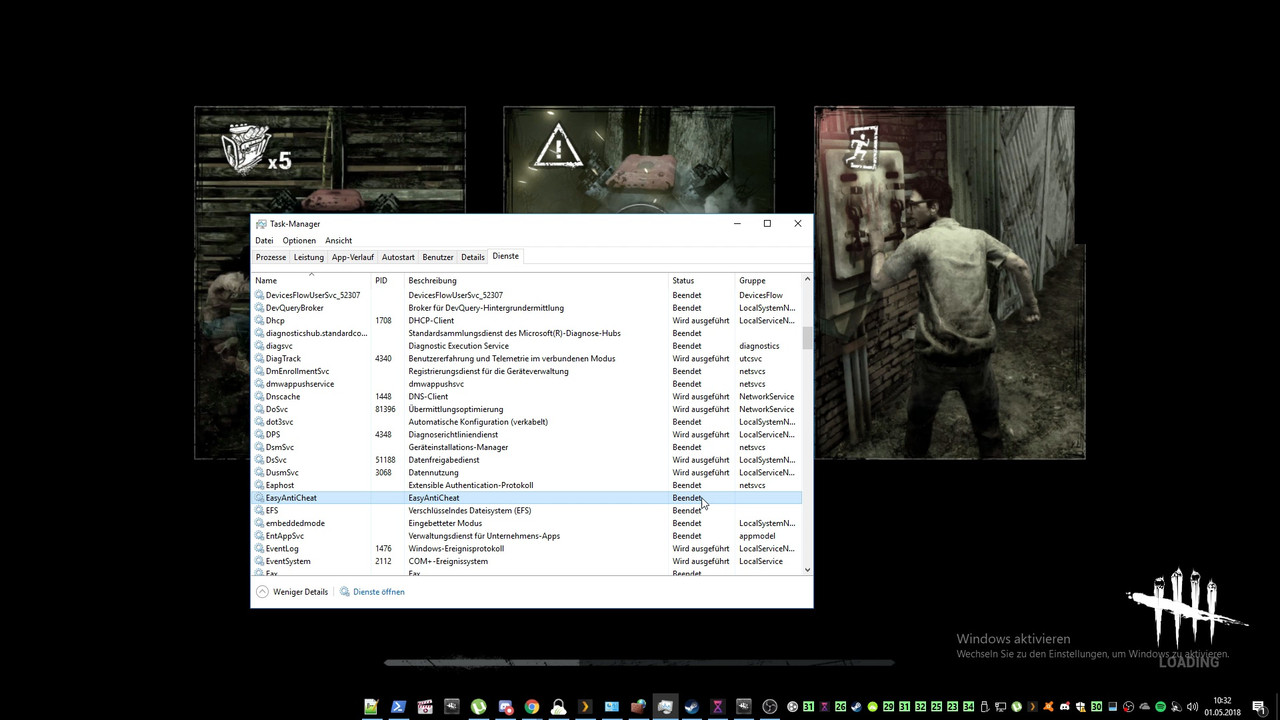
Task: Sort by Beschreibung column header
Action: (537, 281)
